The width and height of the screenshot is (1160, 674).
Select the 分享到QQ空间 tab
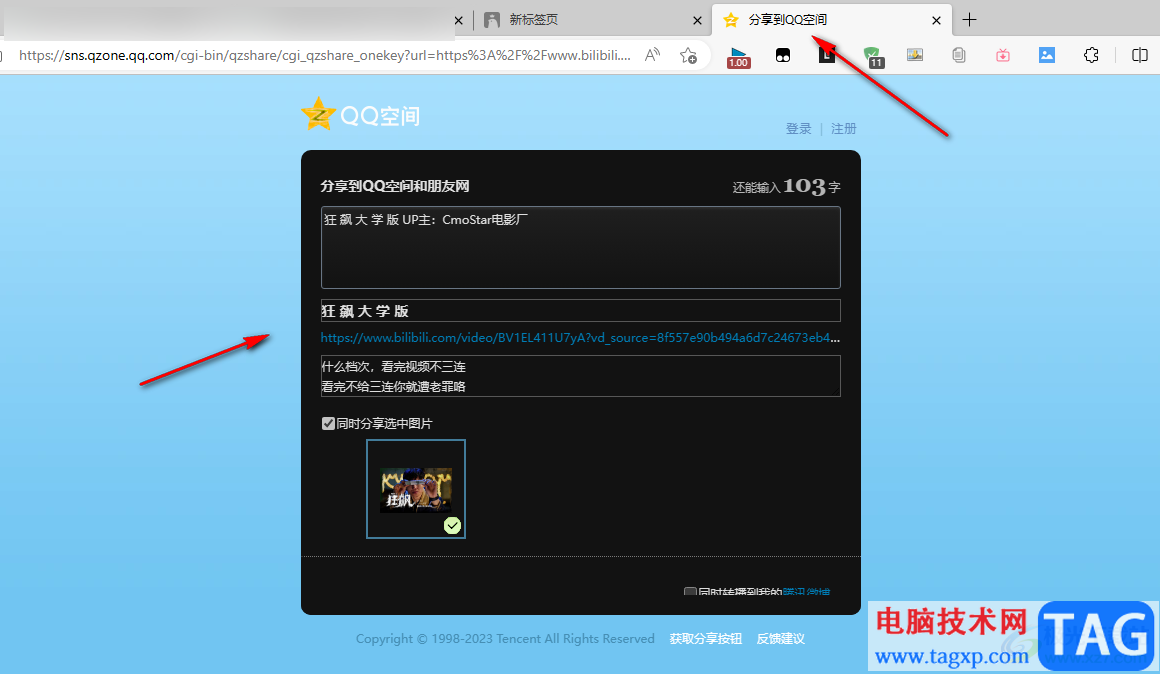click(832, 20)
